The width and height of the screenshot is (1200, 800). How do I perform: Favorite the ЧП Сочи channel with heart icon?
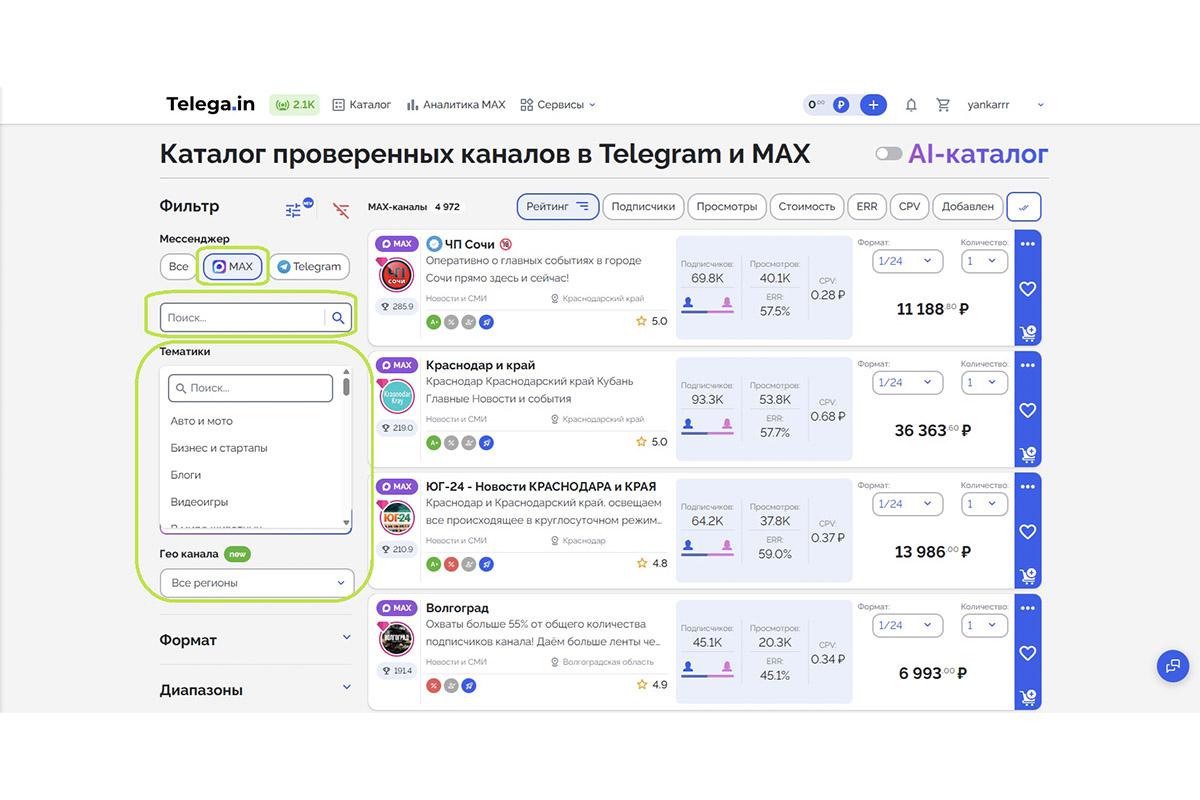pyautogui.click(x=1027, y=288)
